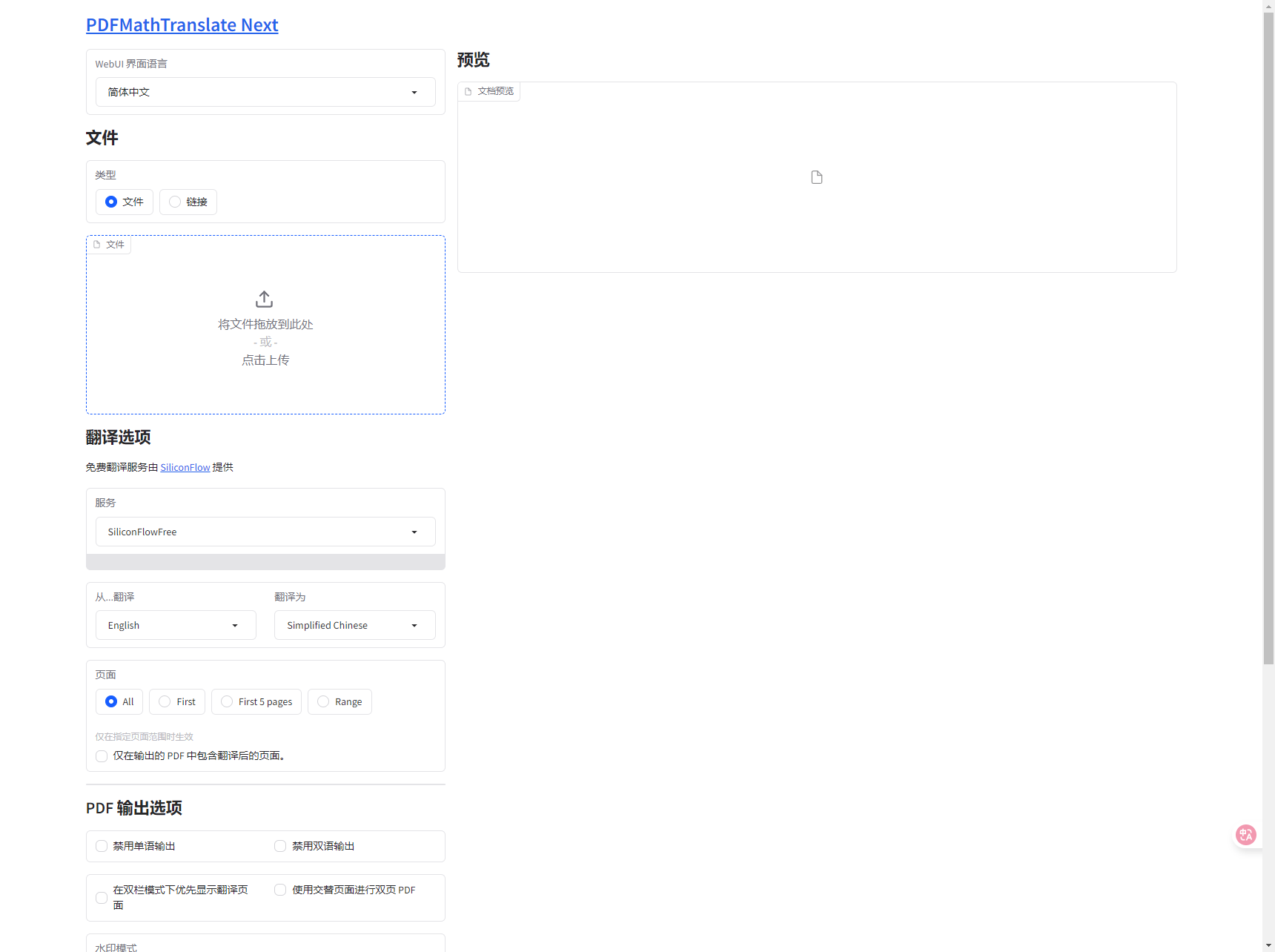Select the 链接 radio option
Viewport: 1275px width, 952px height.
point(176,202)
